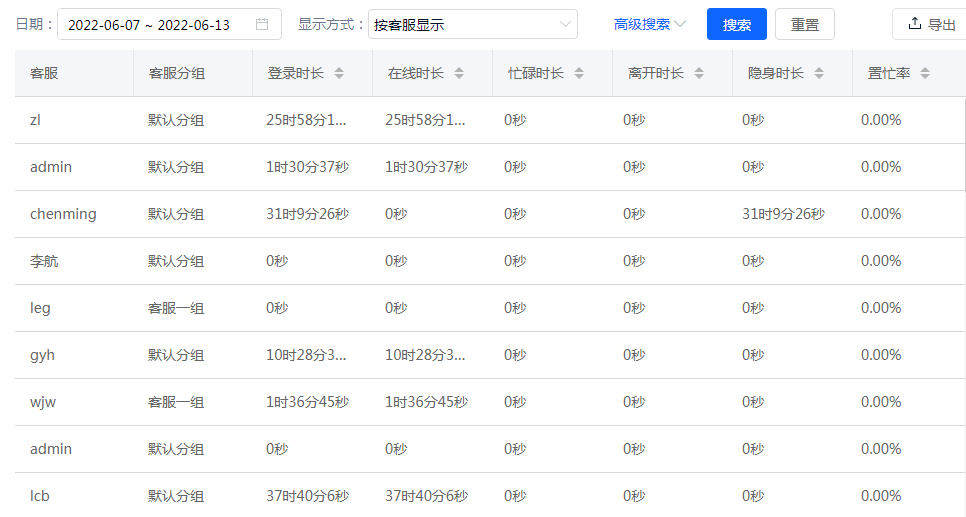This screenshot has height=517, width=966.
Task: Sort by 在线时长 column sort icon
Action: (459, 73)
